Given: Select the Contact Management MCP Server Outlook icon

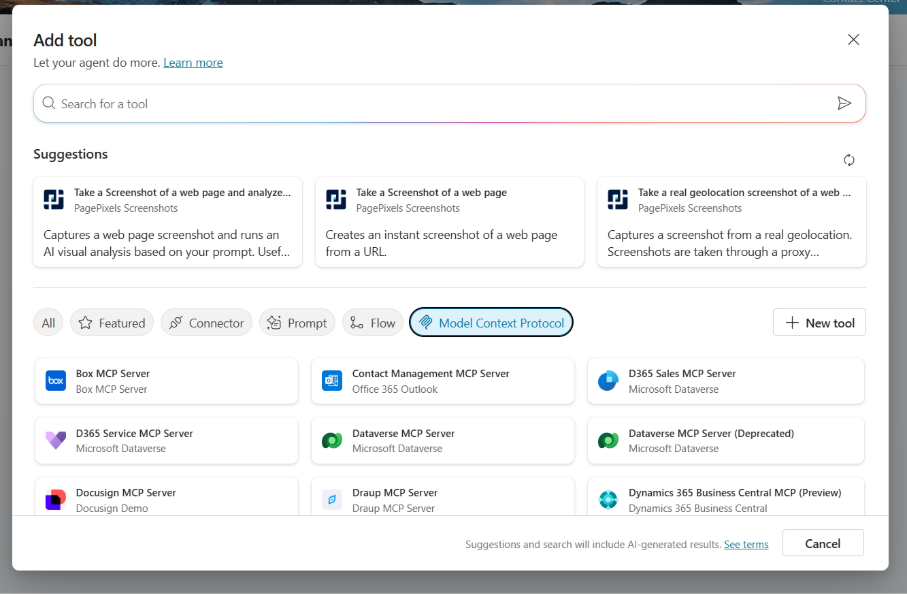Looking at the screenshot, I should pyautogui.click(x=332, y=381).
